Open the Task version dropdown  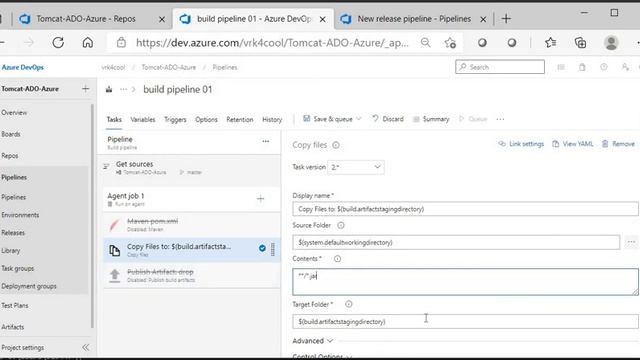(356, 167)
